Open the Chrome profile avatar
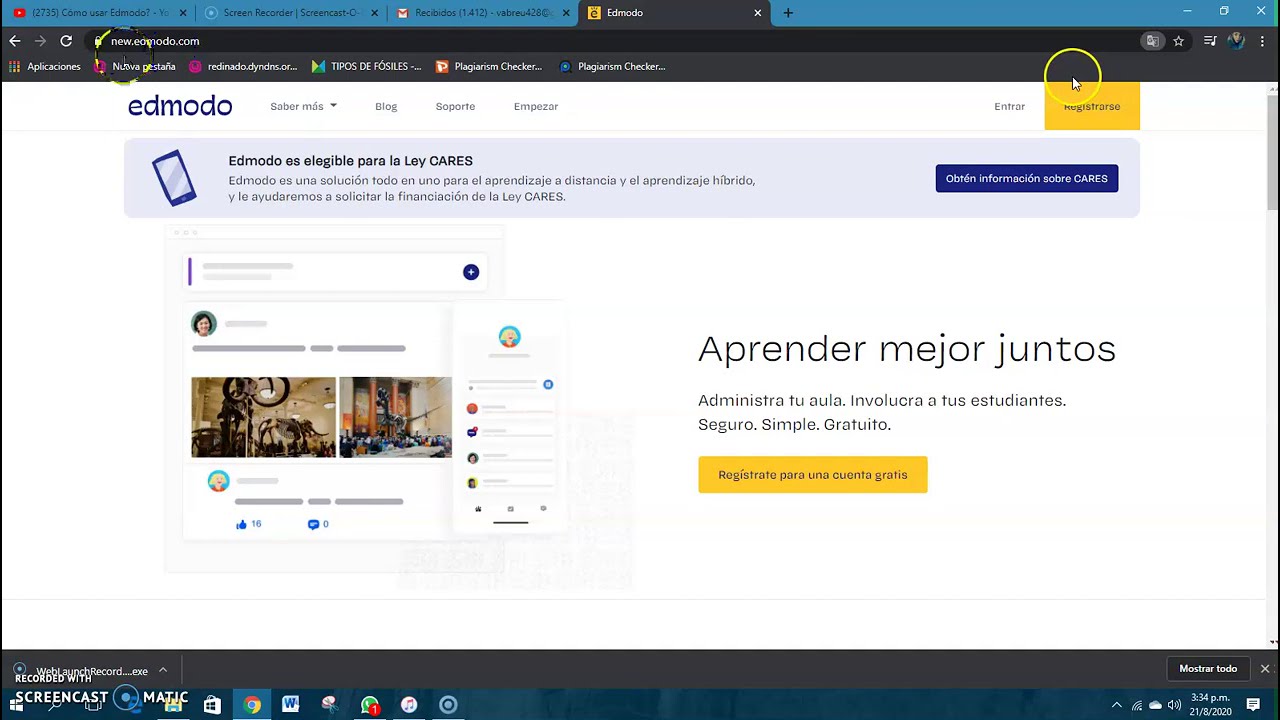 pos(1236,41)
